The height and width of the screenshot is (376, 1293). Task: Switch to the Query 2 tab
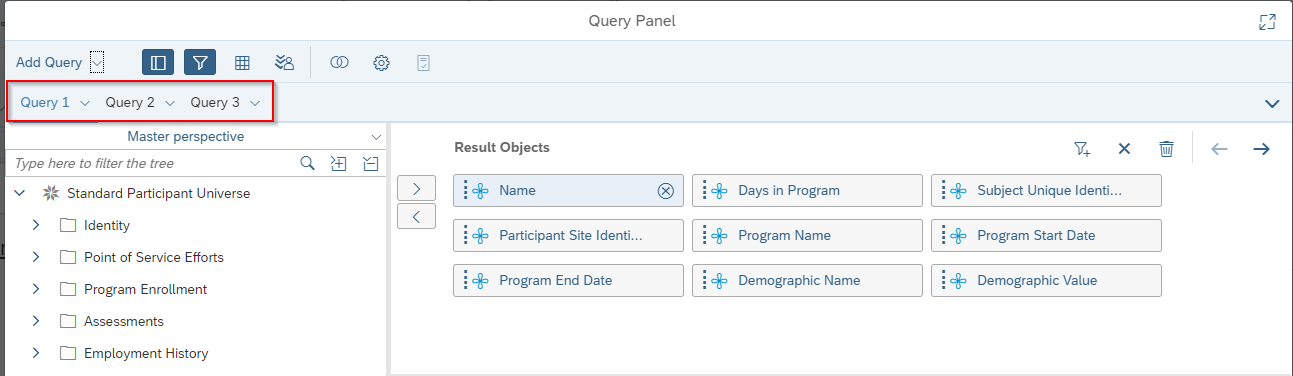tap(130, 102)
